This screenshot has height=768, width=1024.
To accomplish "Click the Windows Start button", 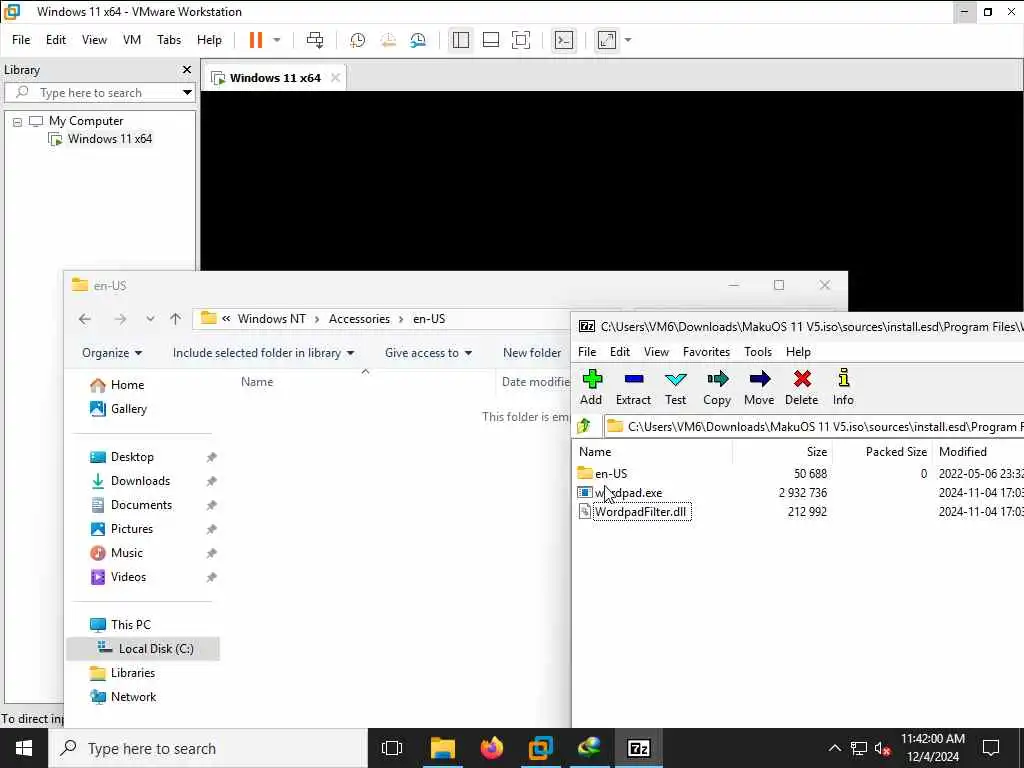I will [x=24, y=748].
